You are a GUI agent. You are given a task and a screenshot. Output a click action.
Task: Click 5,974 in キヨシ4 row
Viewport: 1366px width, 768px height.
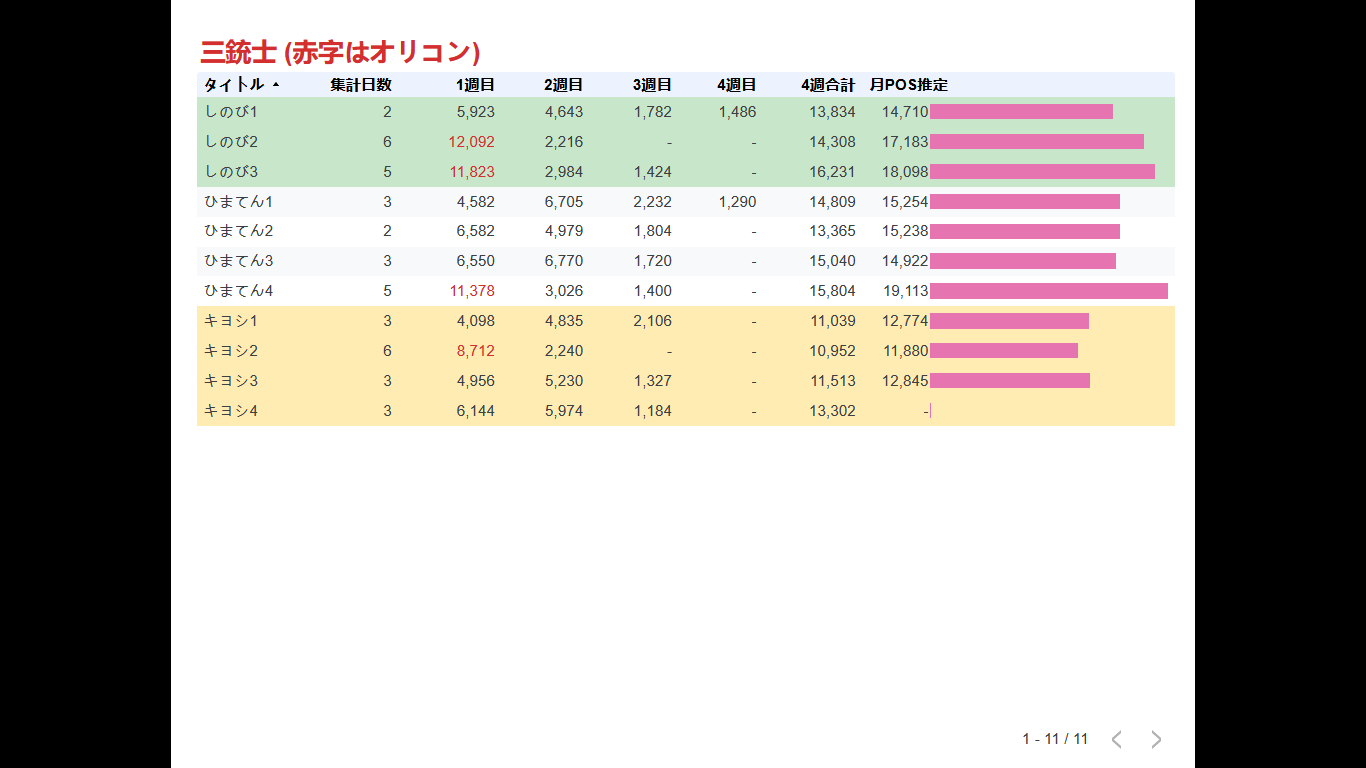pos(564,411)
